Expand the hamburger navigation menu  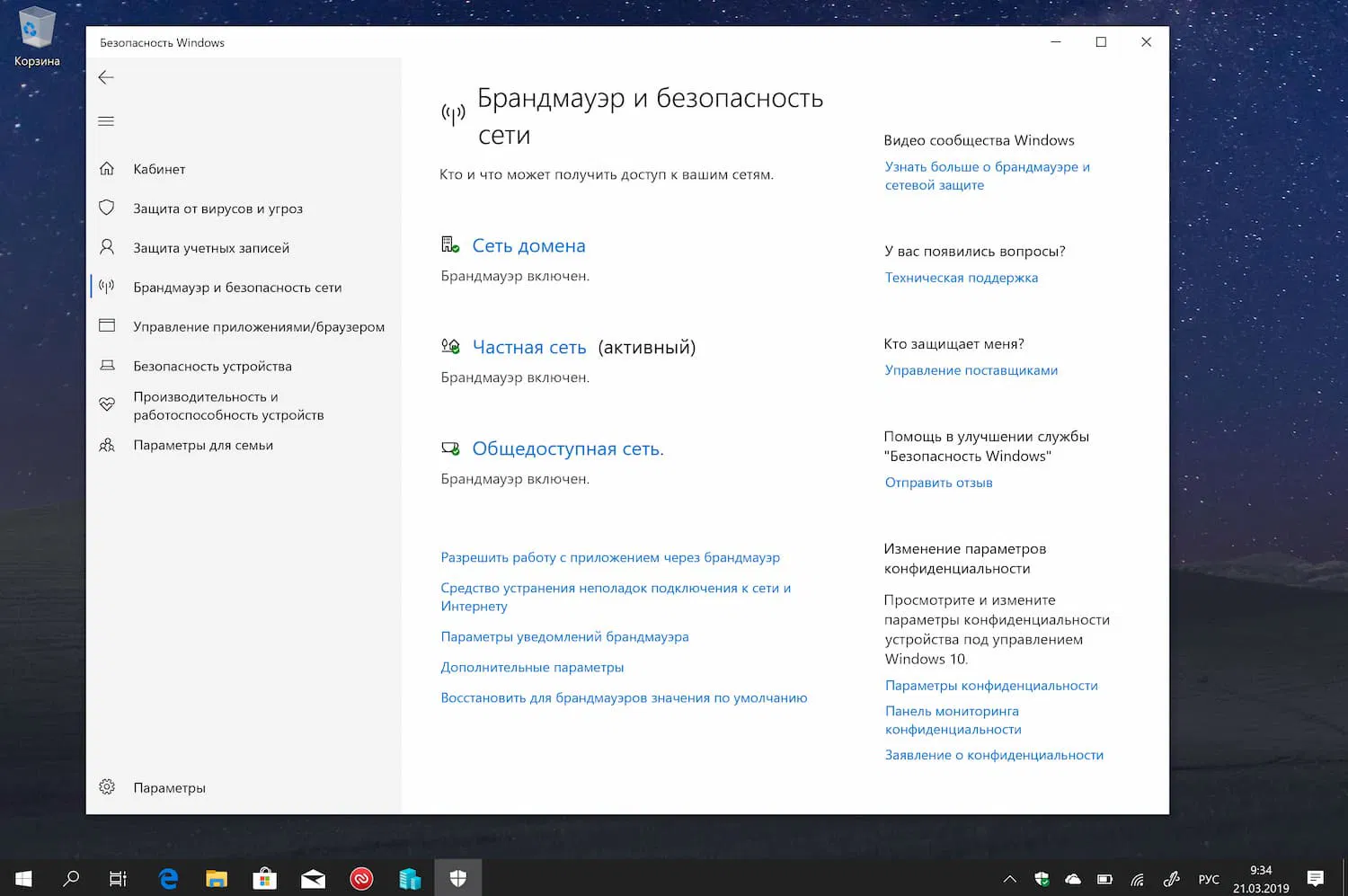[106, 120]
